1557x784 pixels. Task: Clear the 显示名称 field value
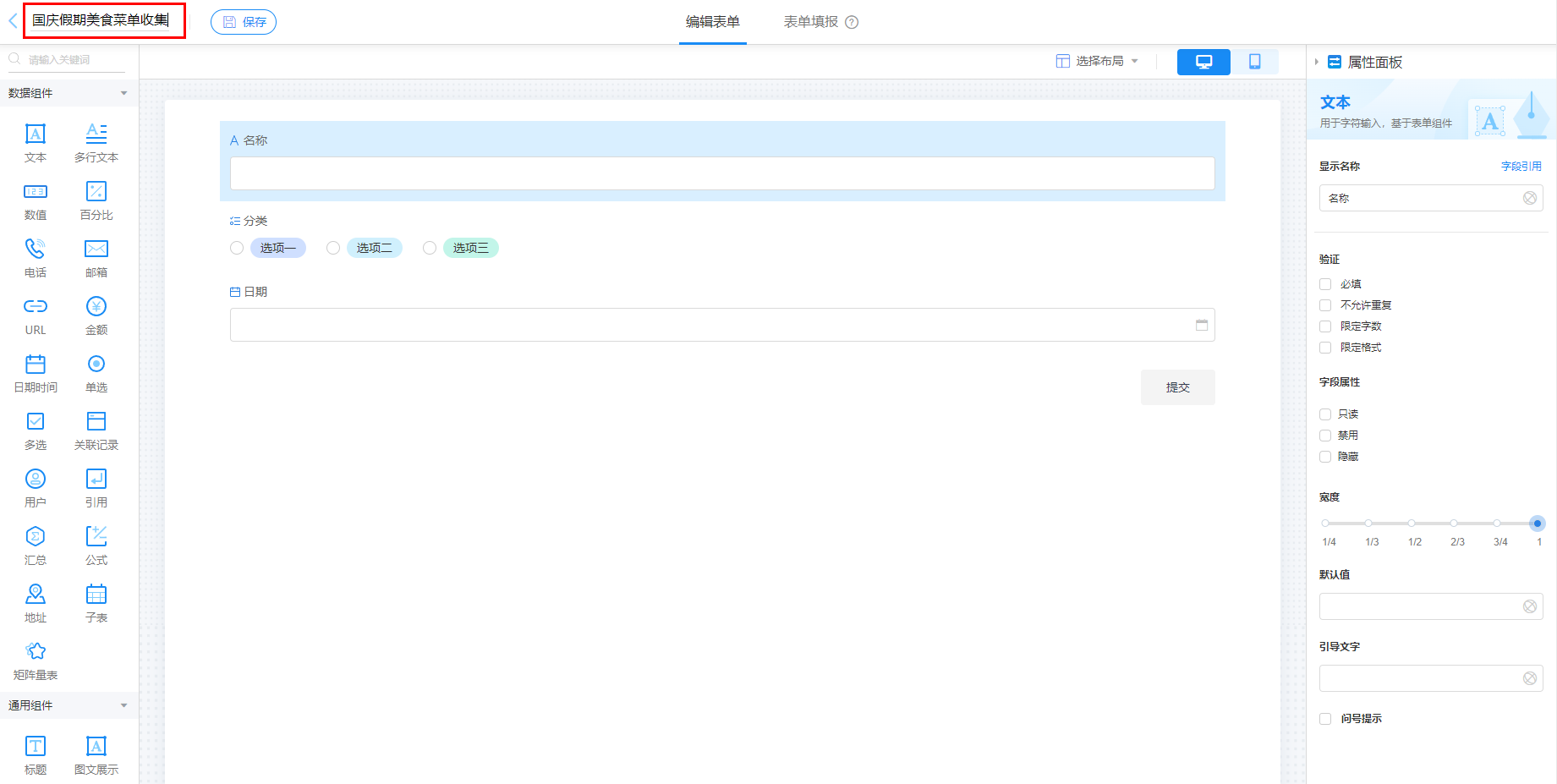(x=1530, y=198)
